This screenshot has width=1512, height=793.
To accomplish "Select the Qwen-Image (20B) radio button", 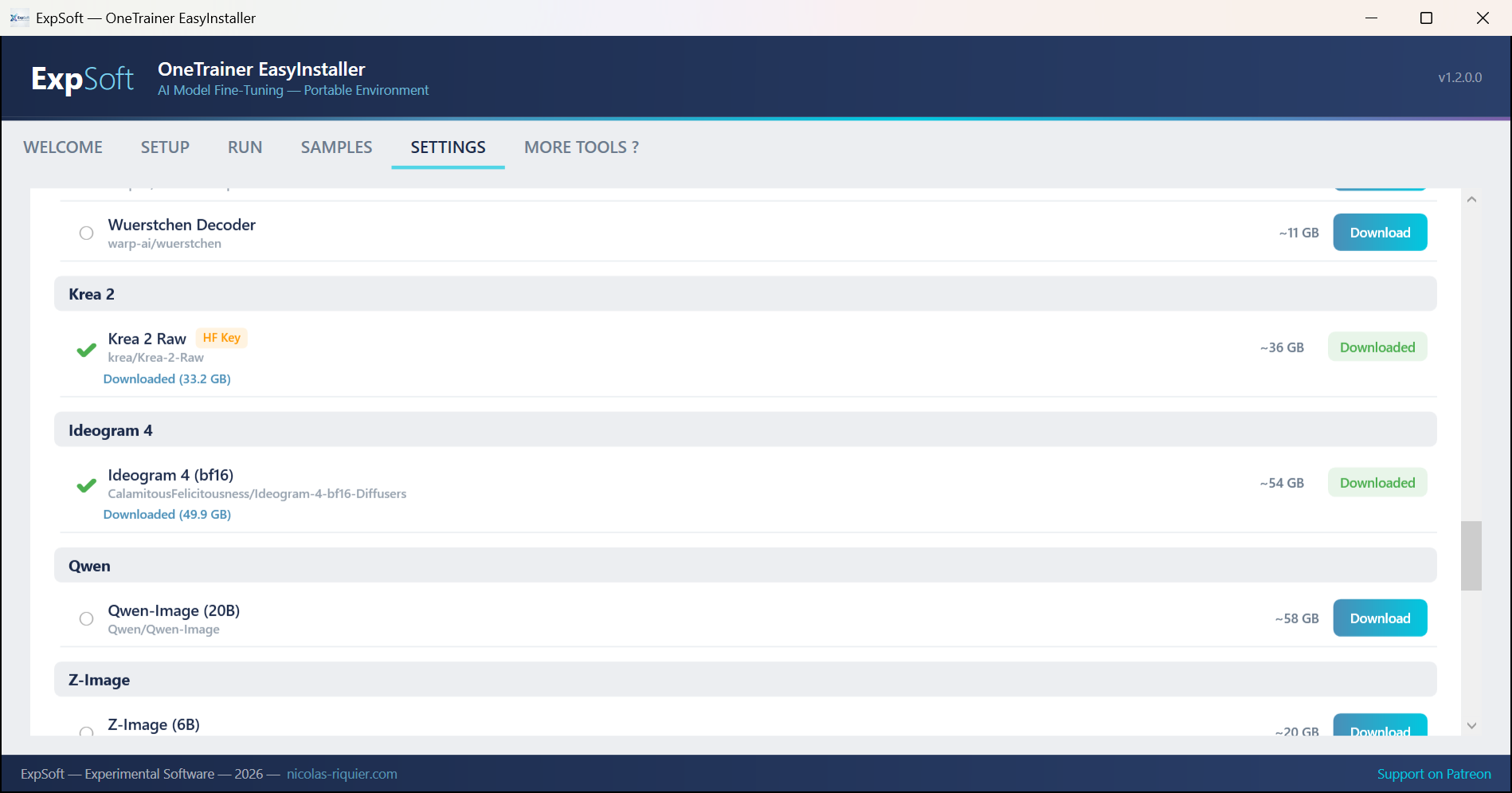I will click(86, 618).
